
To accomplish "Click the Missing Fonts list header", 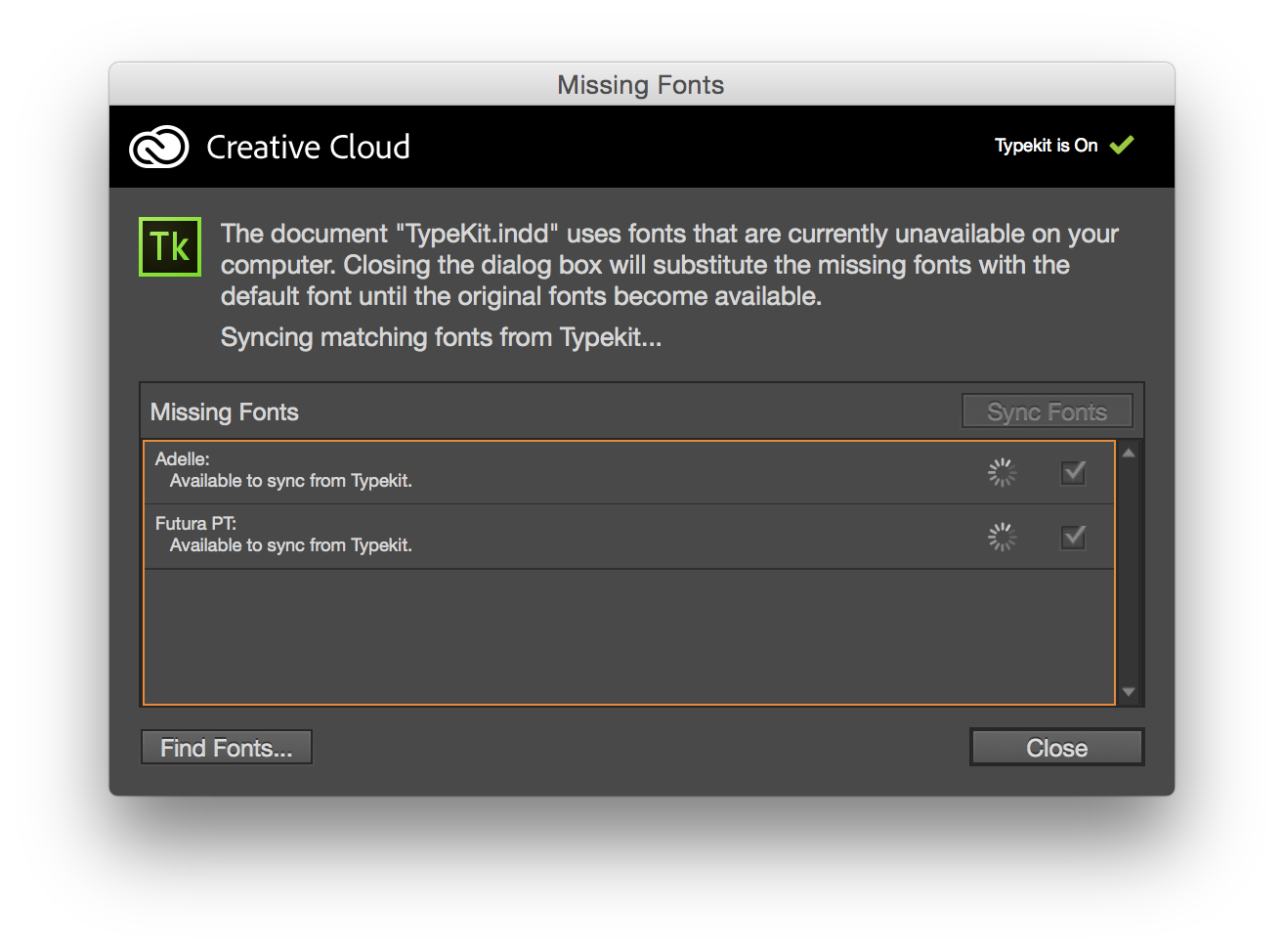I will click(x=225, y=412).
